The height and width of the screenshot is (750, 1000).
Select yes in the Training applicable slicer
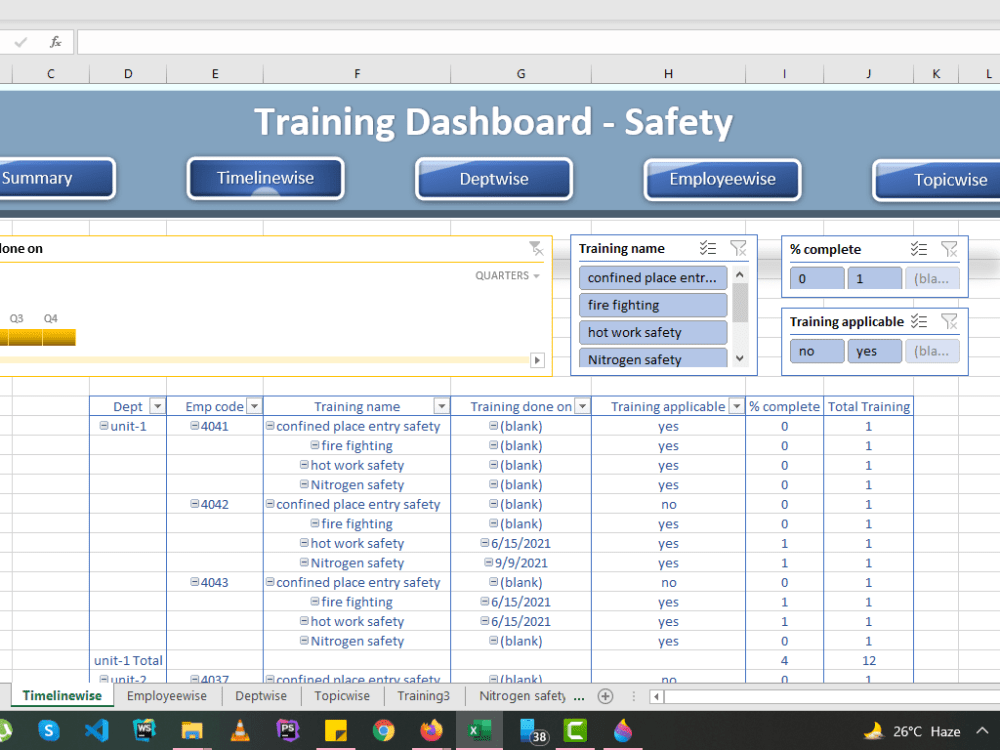tap(874, 350)
